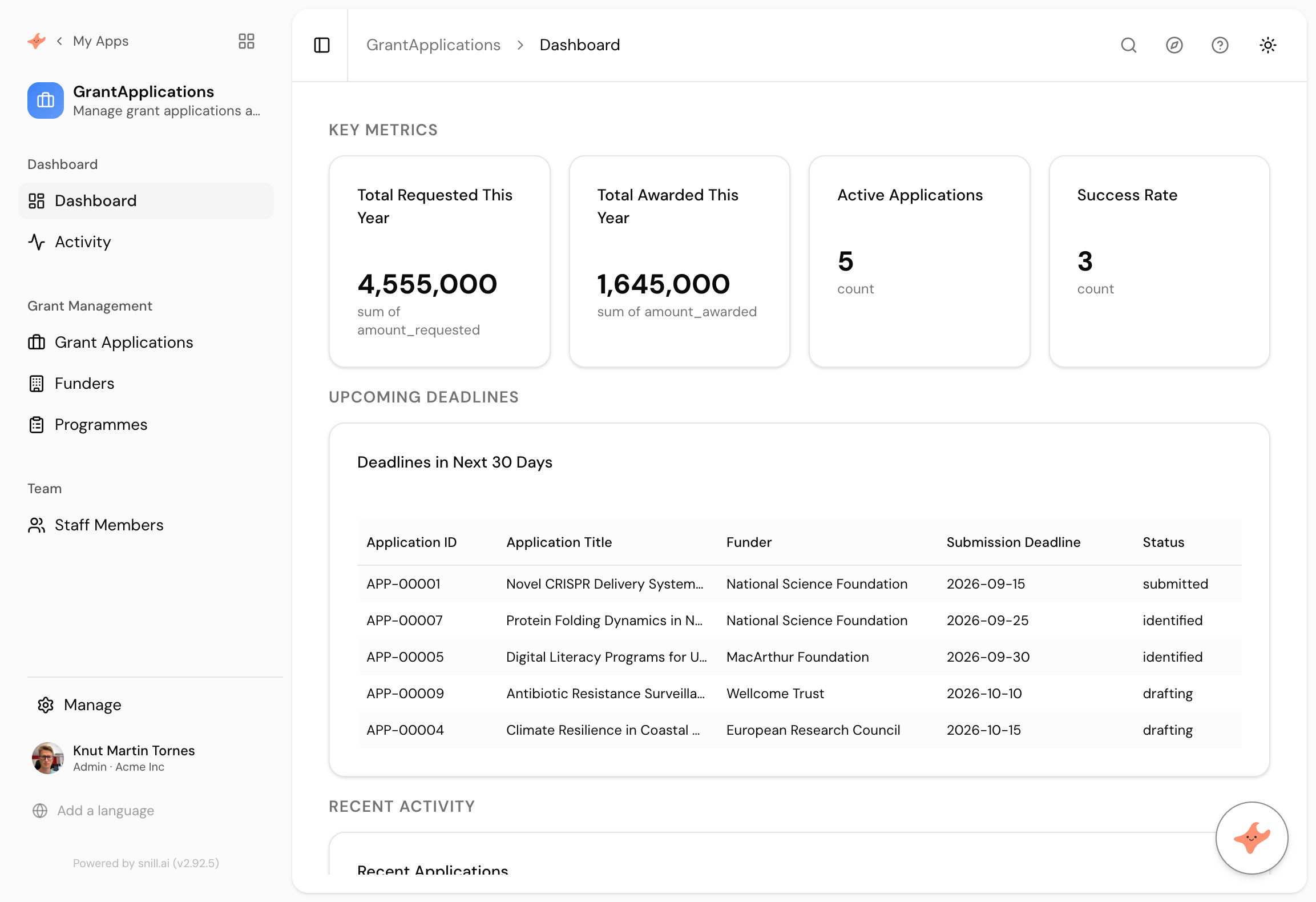Click Novel CRISPR Delivery System title
This screenshot has width=1316, height=902.
coord(605,584)
